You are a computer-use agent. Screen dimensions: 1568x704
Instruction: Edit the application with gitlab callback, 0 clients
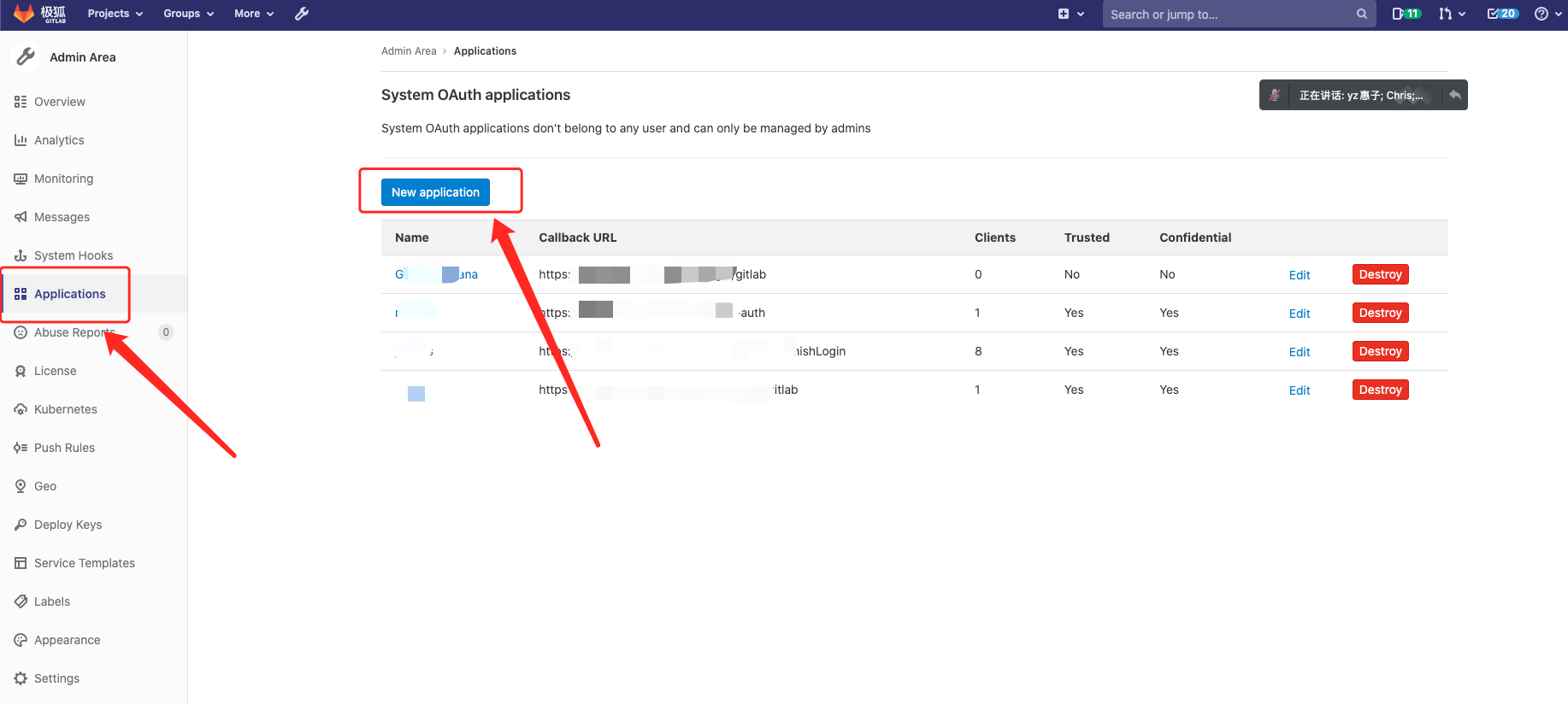(1300, 275)
